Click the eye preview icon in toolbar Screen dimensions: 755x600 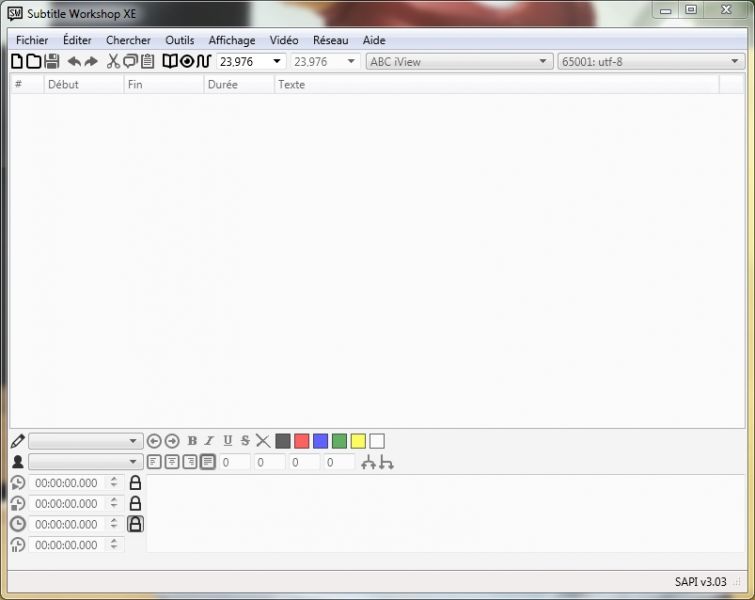click(187, 61)
